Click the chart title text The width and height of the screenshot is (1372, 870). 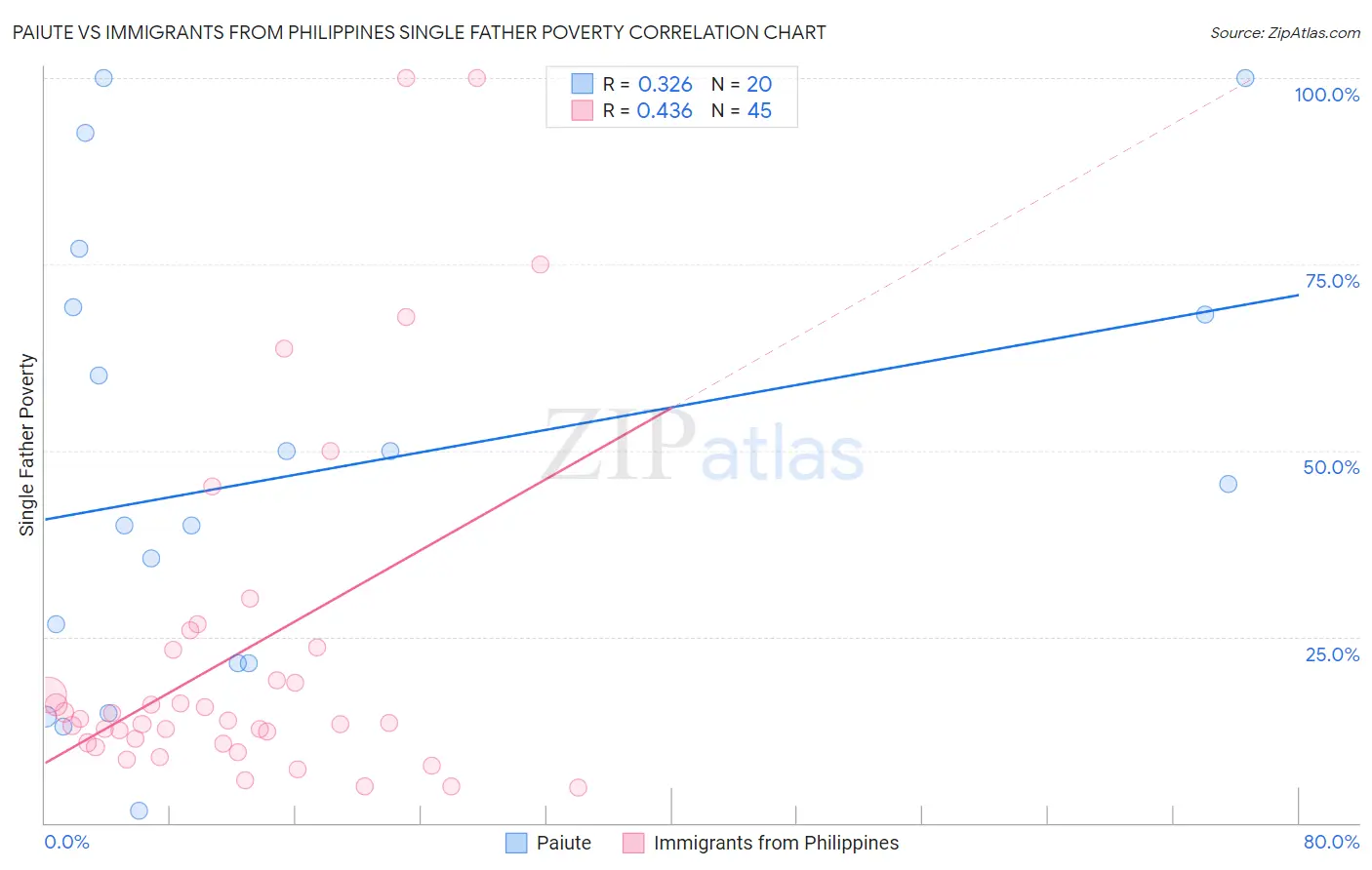click(x=419, y=32)
